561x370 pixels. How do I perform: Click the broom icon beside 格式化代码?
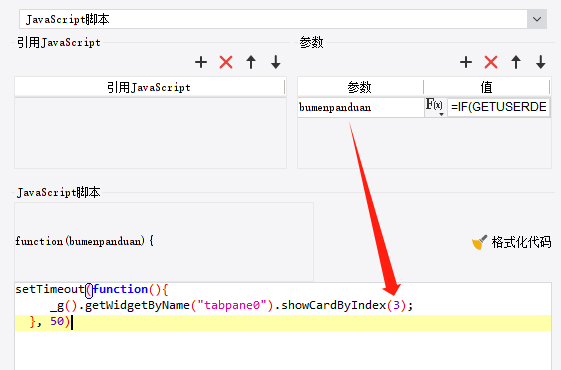coord(479,242)
